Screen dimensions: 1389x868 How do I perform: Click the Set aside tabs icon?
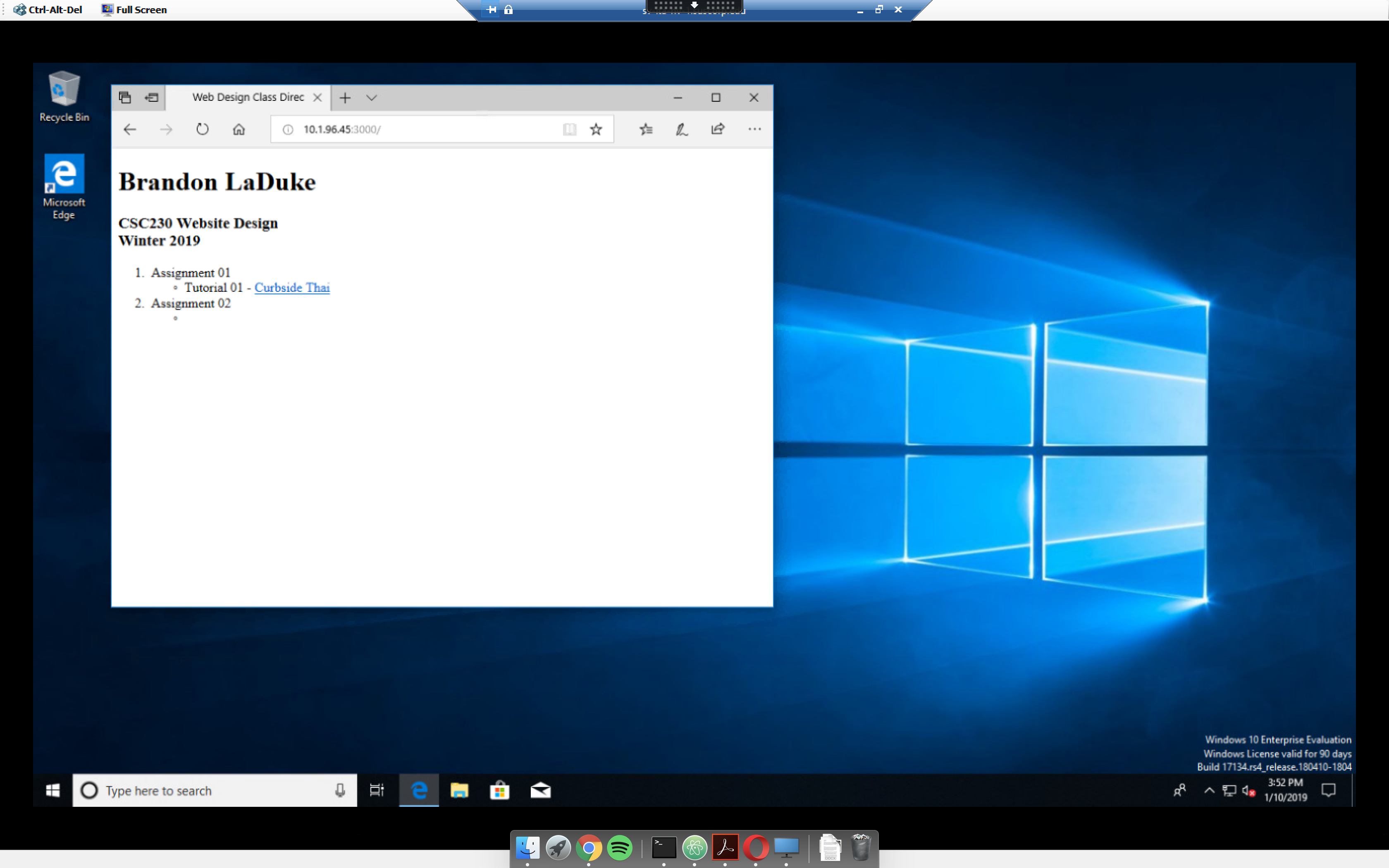[x=152, y=98]
